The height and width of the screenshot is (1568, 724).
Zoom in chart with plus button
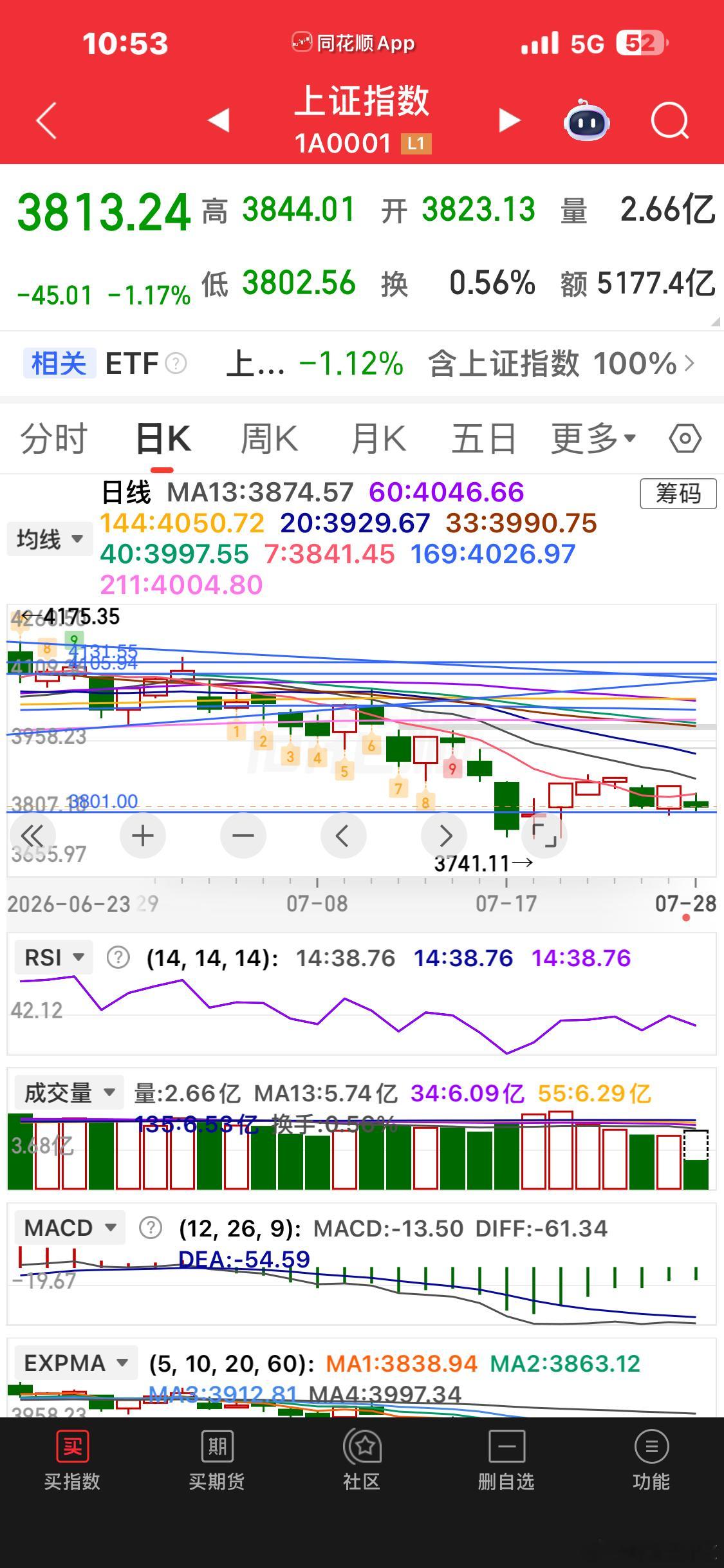click(143, 835)
